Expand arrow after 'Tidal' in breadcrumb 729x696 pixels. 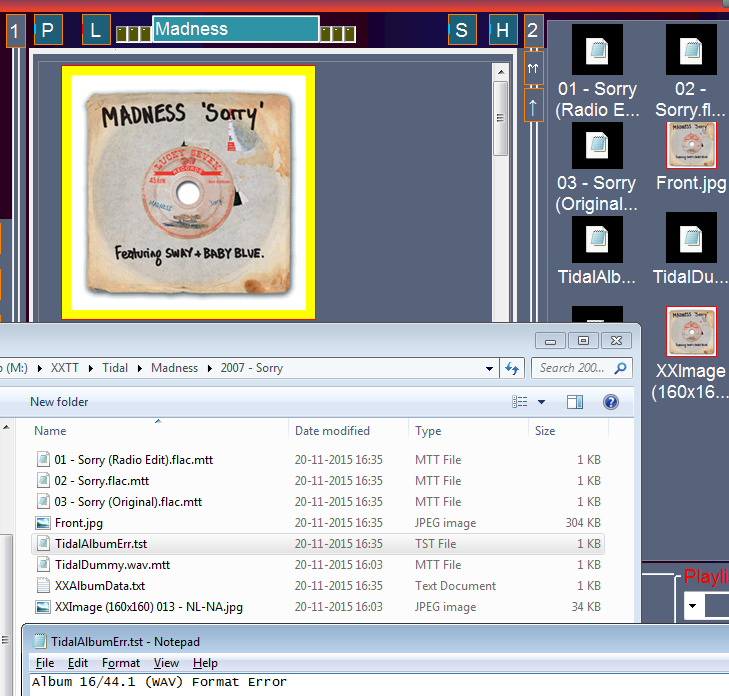(139, 368)
